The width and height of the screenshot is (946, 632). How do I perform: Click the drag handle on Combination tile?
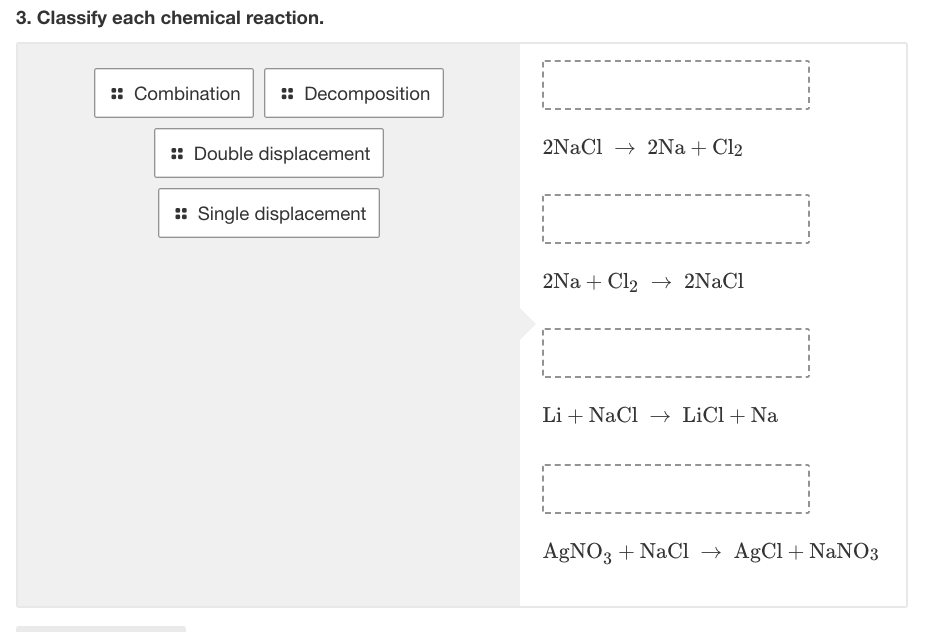tap(116, 93)
